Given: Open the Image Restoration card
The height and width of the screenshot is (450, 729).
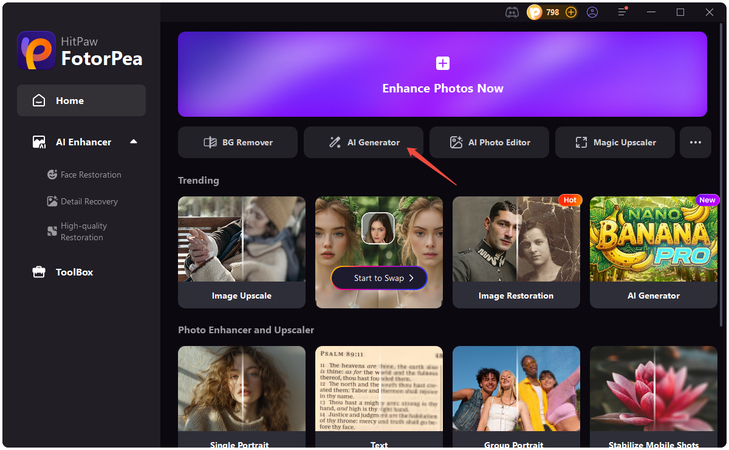Looking at the screenshot, I should 516,252.
